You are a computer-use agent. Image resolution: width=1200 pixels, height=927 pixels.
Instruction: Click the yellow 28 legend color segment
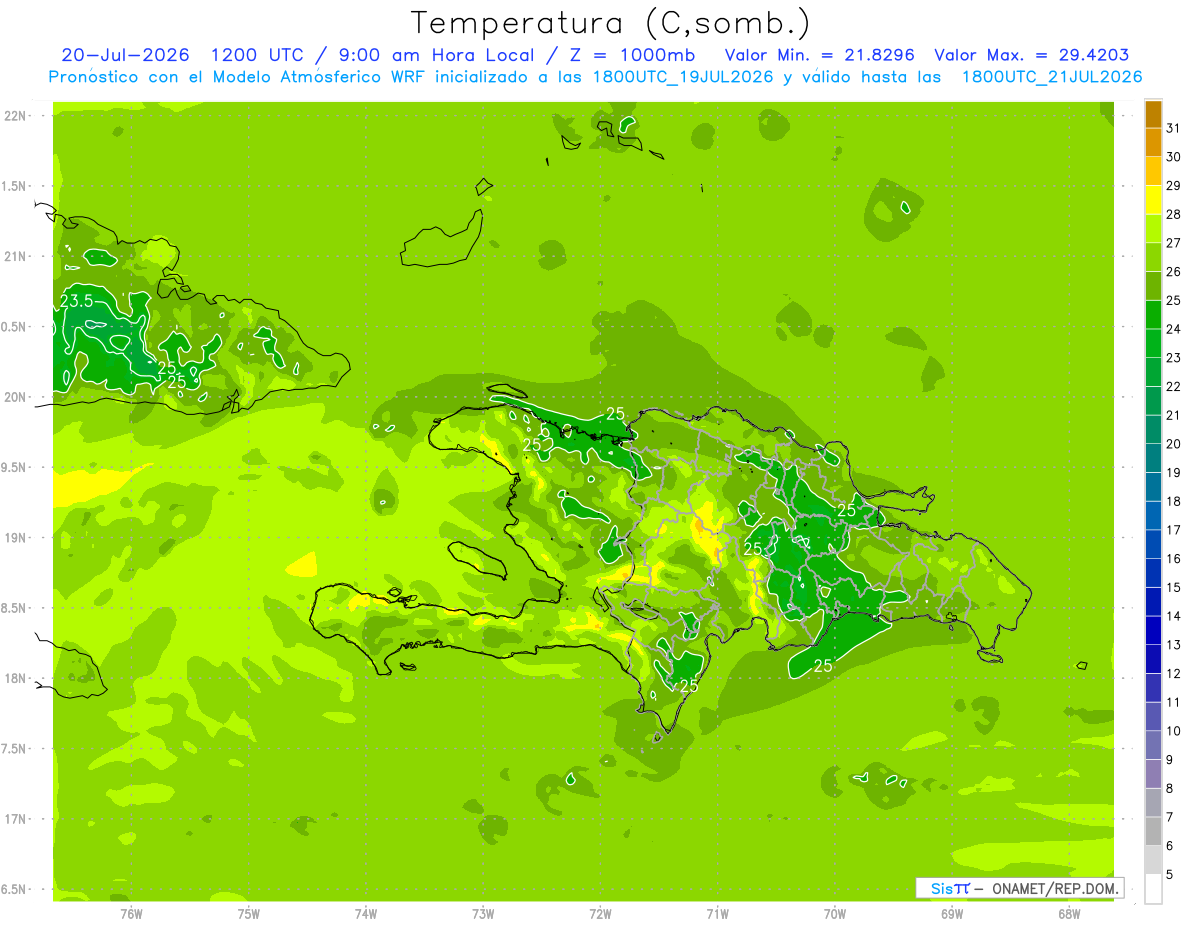tap(1153, 201)
